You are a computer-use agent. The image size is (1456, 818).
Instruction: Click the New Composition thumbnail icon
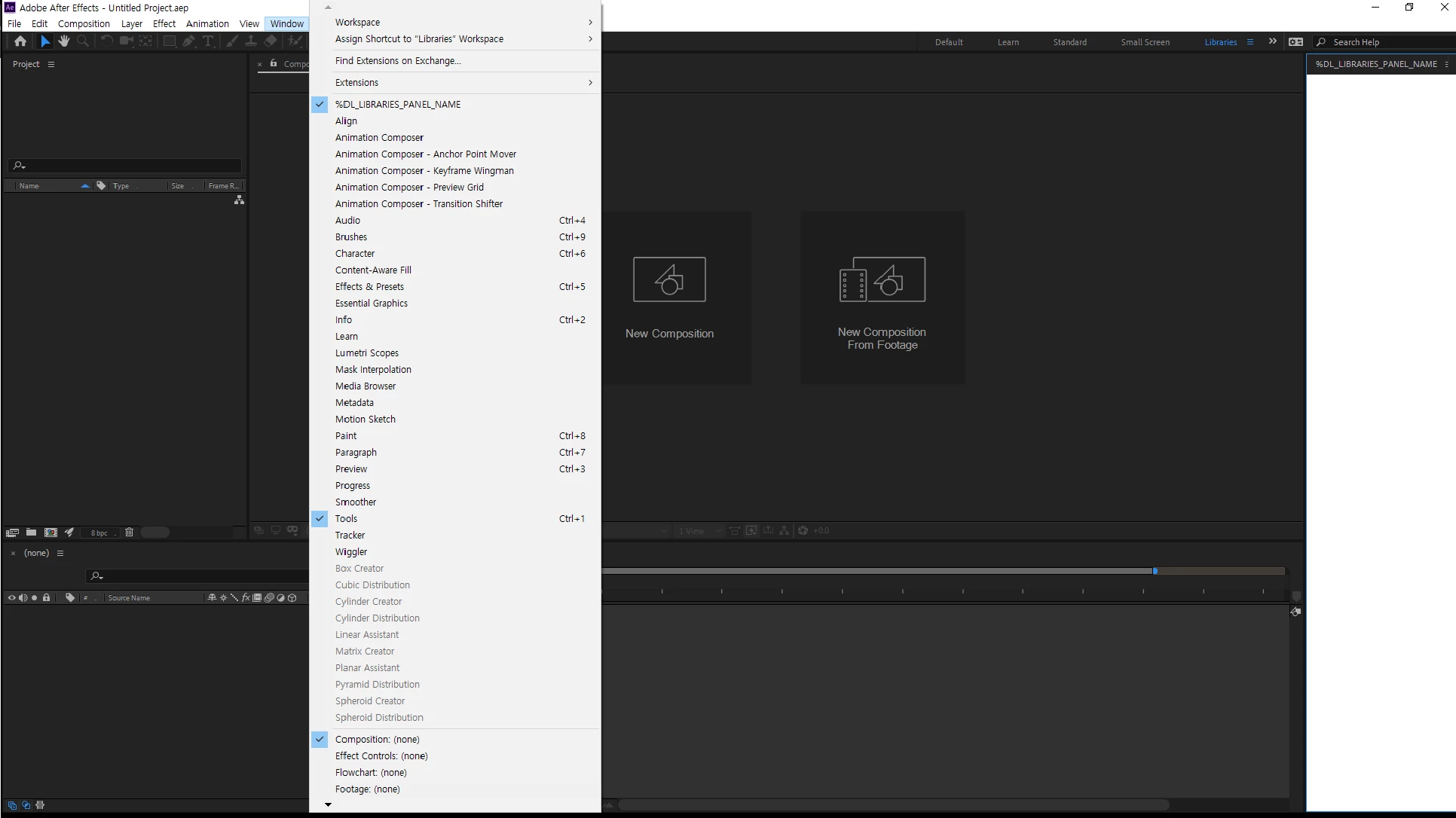tap(669, 279)
